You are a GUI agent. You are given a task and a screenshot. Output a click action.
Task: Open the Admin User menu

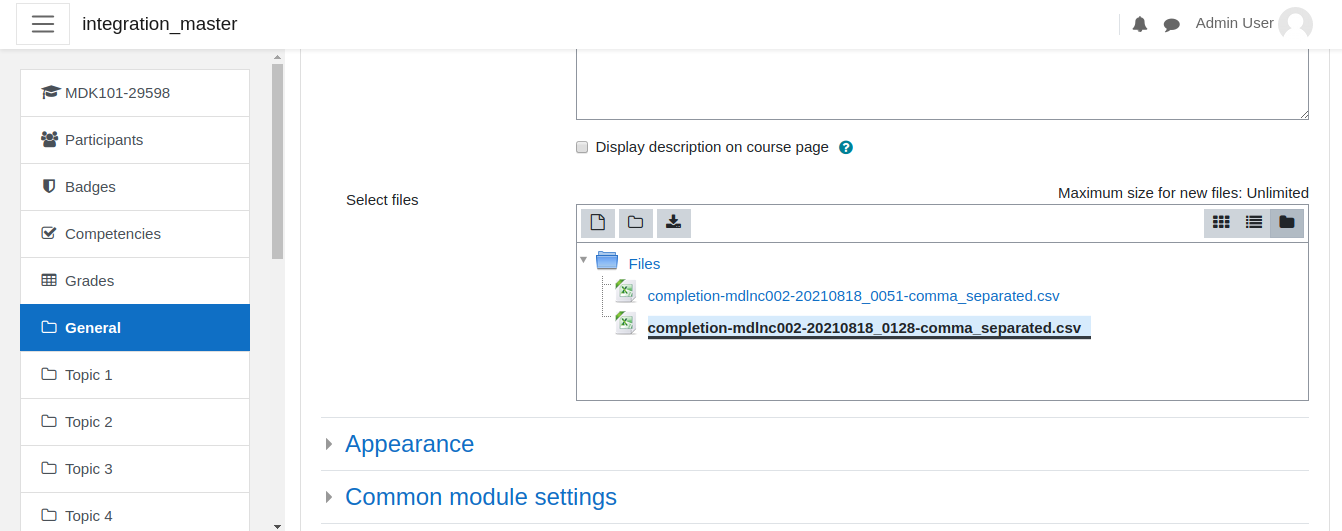1254,24
